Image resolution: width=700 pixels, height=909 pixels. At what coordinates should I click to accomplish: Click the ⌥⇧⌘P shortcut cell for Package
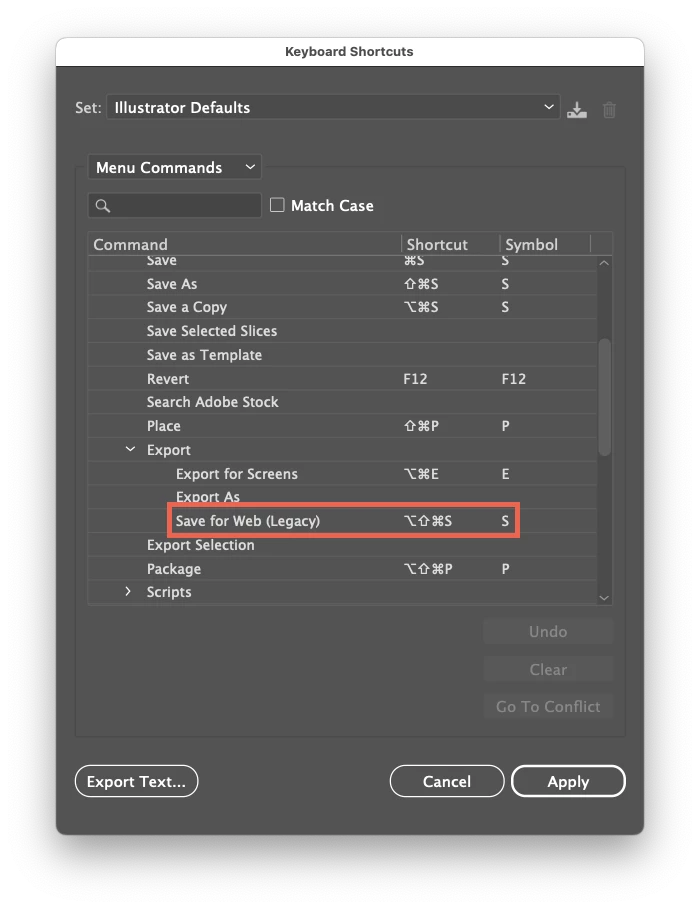pos(428,569)
